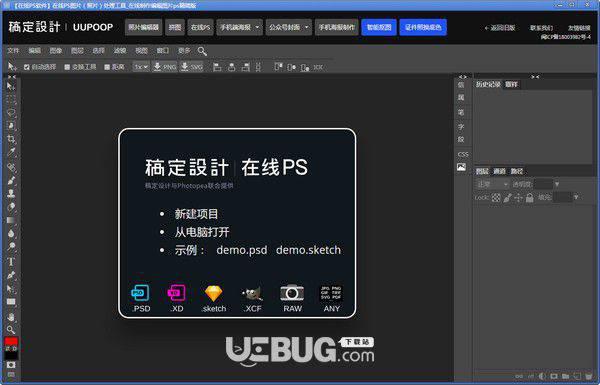600x385 pixels.
Task: Toggle the 距离 checkbox
Action: [107, 67]
